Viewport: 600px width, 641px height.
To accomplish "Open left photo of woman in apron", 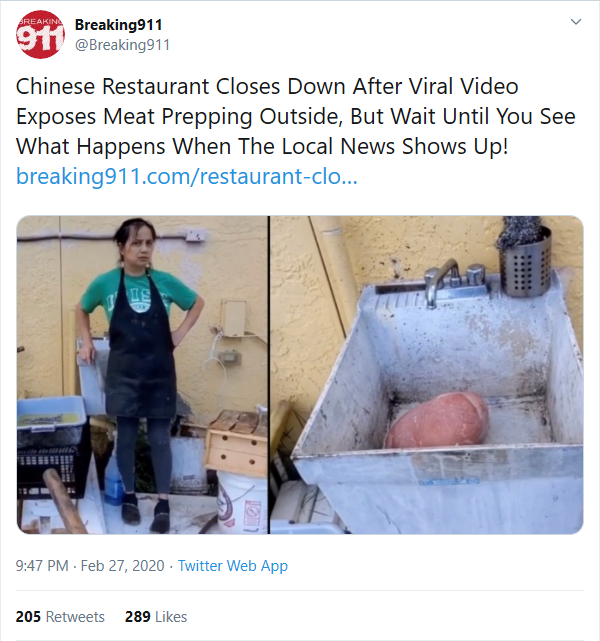I will (x=142, y=375).
